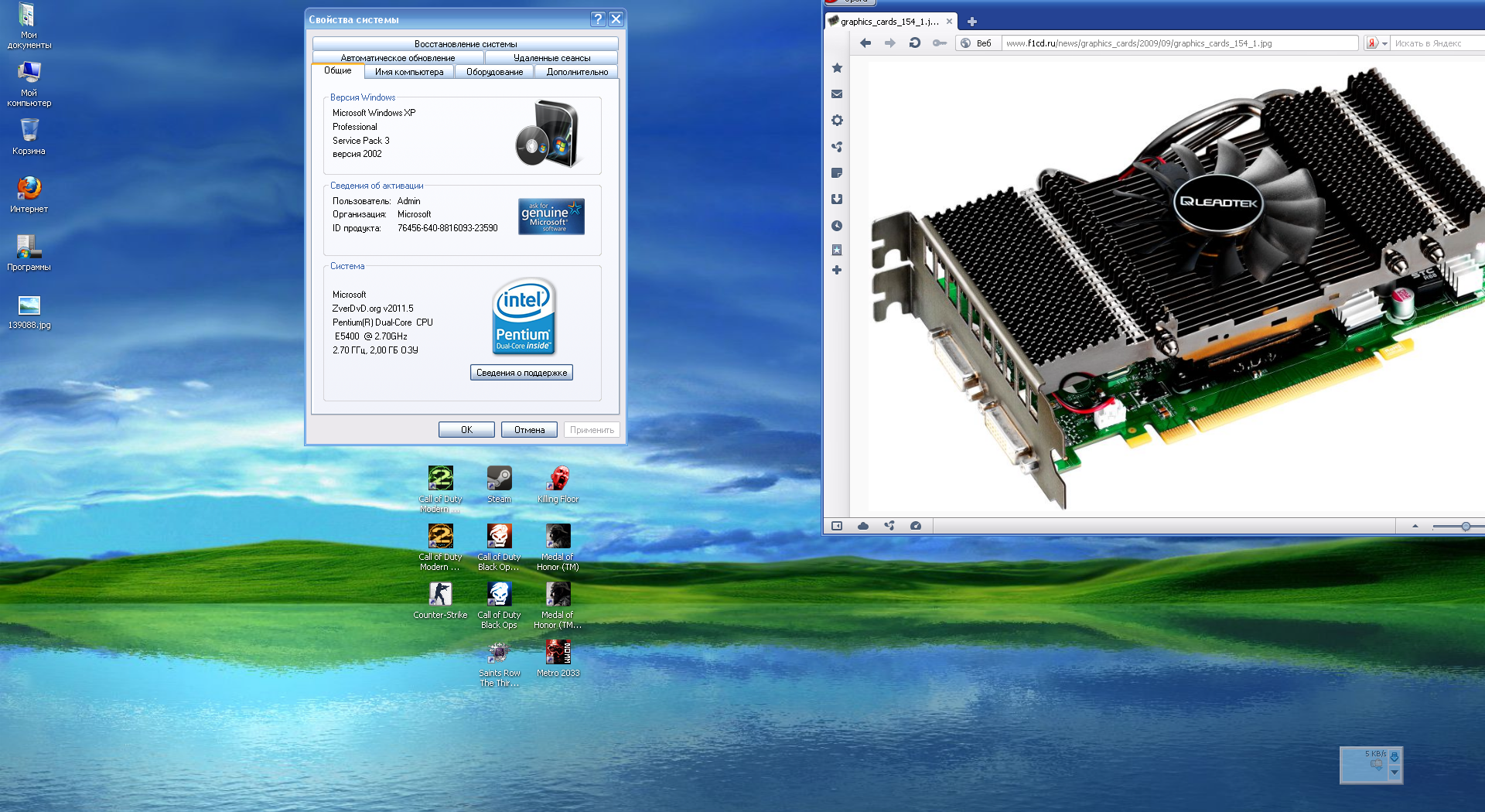Open the History clock panel in Opera sidebar

tap(837, 226)
